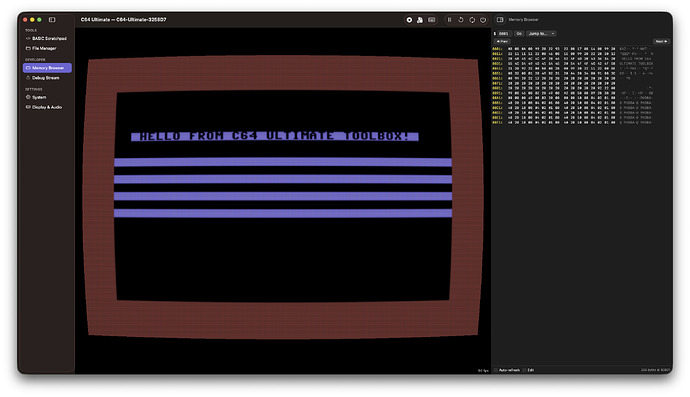Open File Manager in the sidebar
690x397 pixels.
tap(47, 48)
